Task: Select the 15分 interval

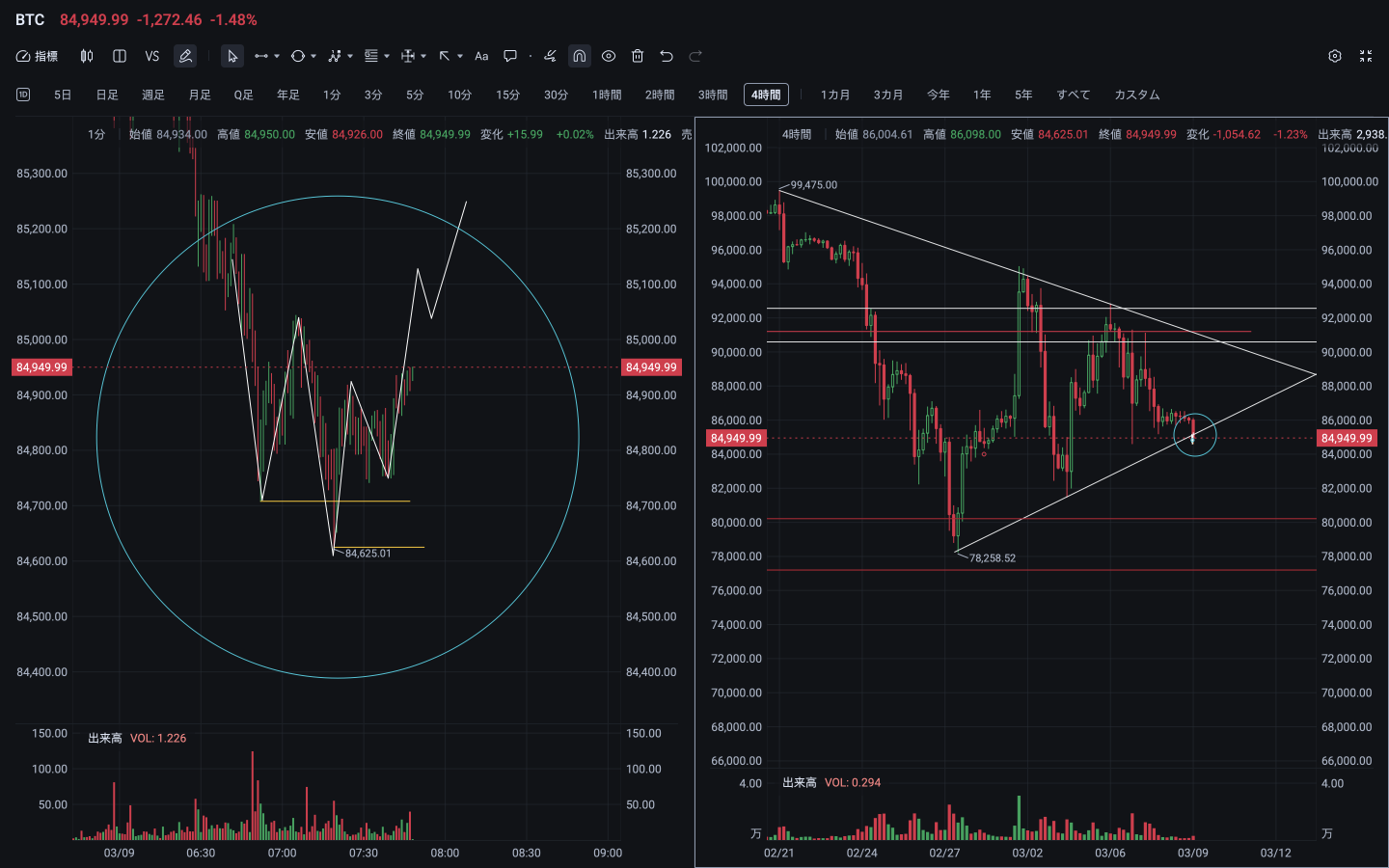Action: [x=507, y=95]
